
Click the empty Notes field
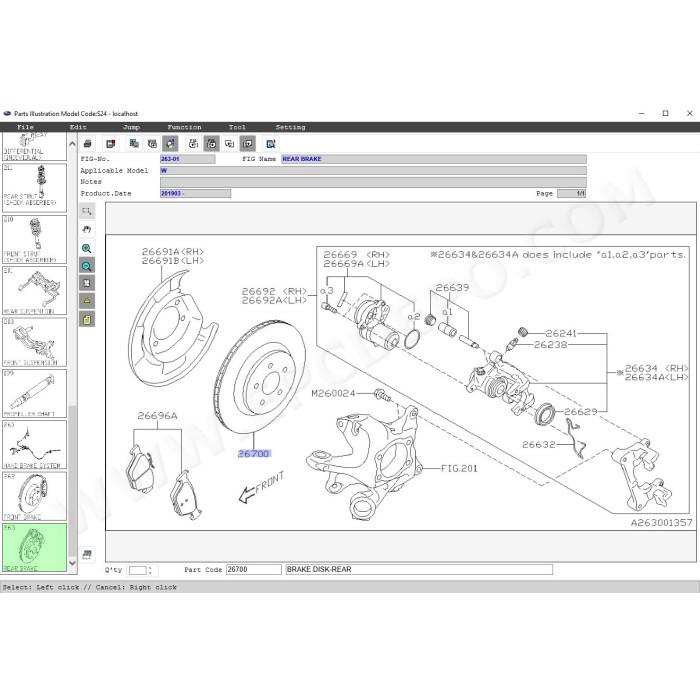[373, 182]
